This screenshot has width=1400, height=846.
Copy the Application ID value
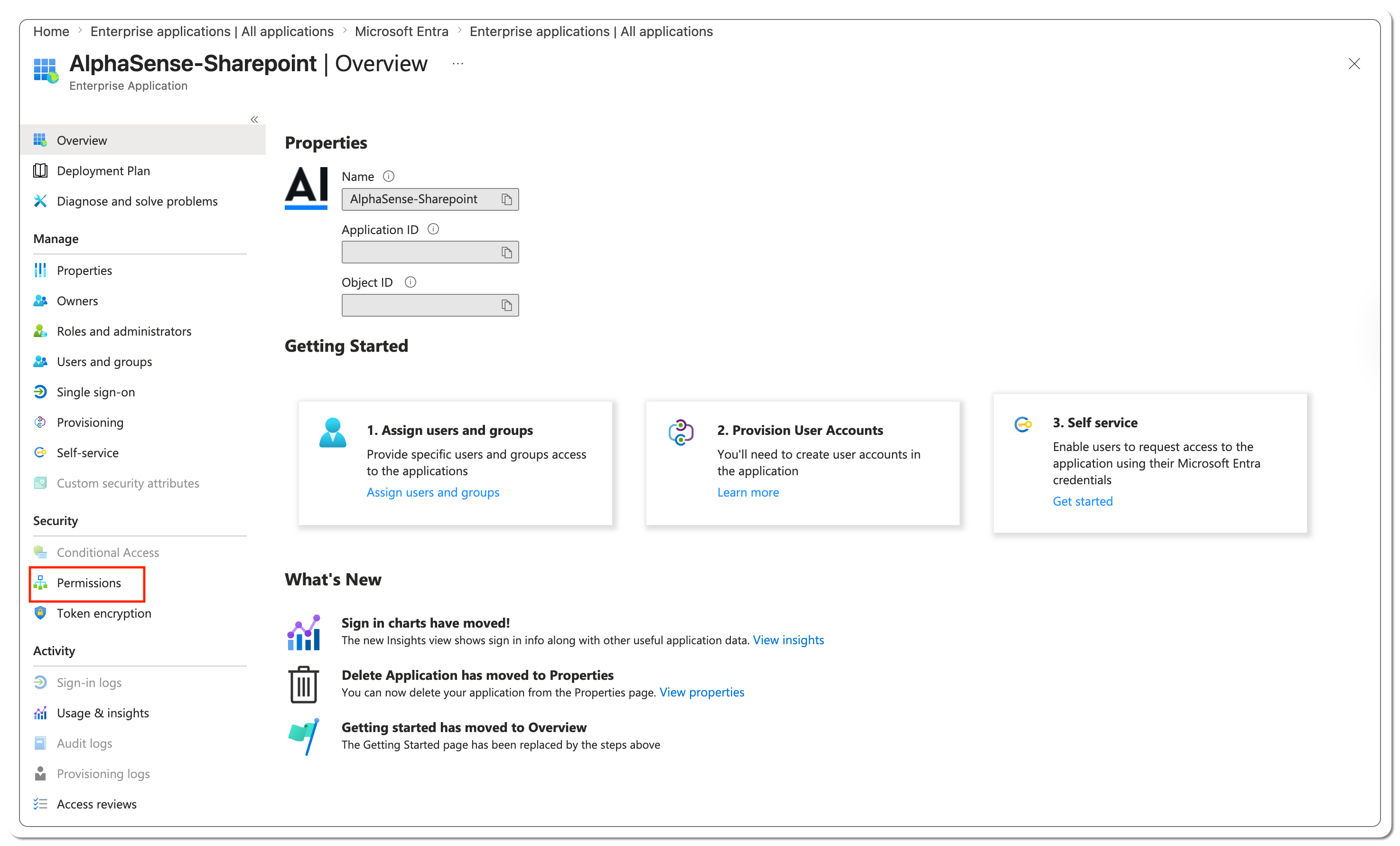click(x=506, y=253)
